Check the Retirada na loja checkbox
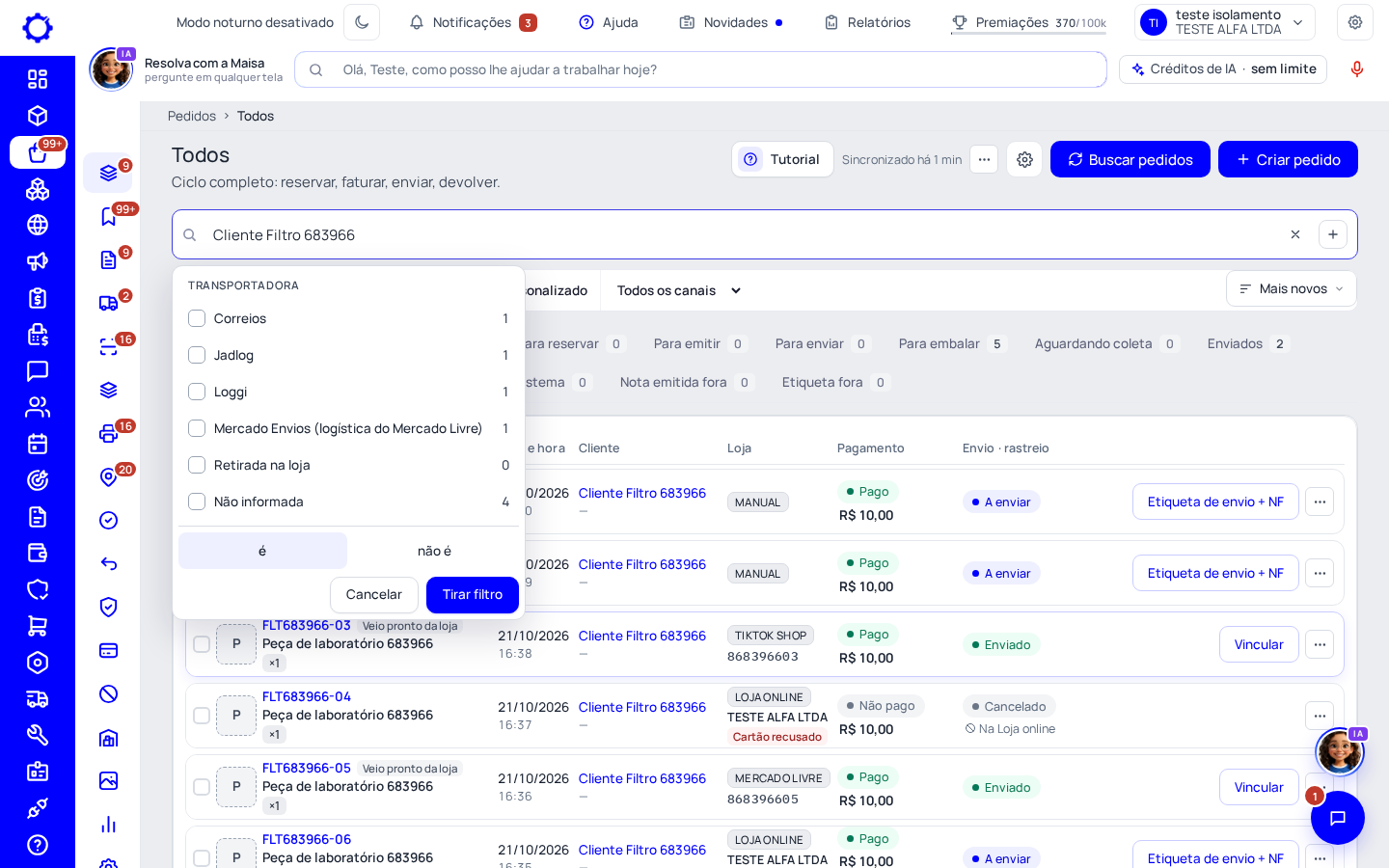Screen dimensions: 1389x868 [x=197, y=465]
